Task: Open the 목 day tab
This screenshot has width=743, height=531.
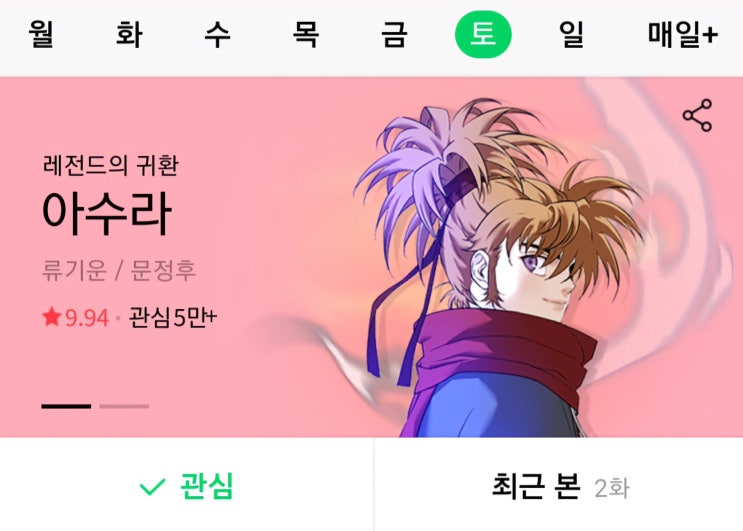Action: click(306, 35)
